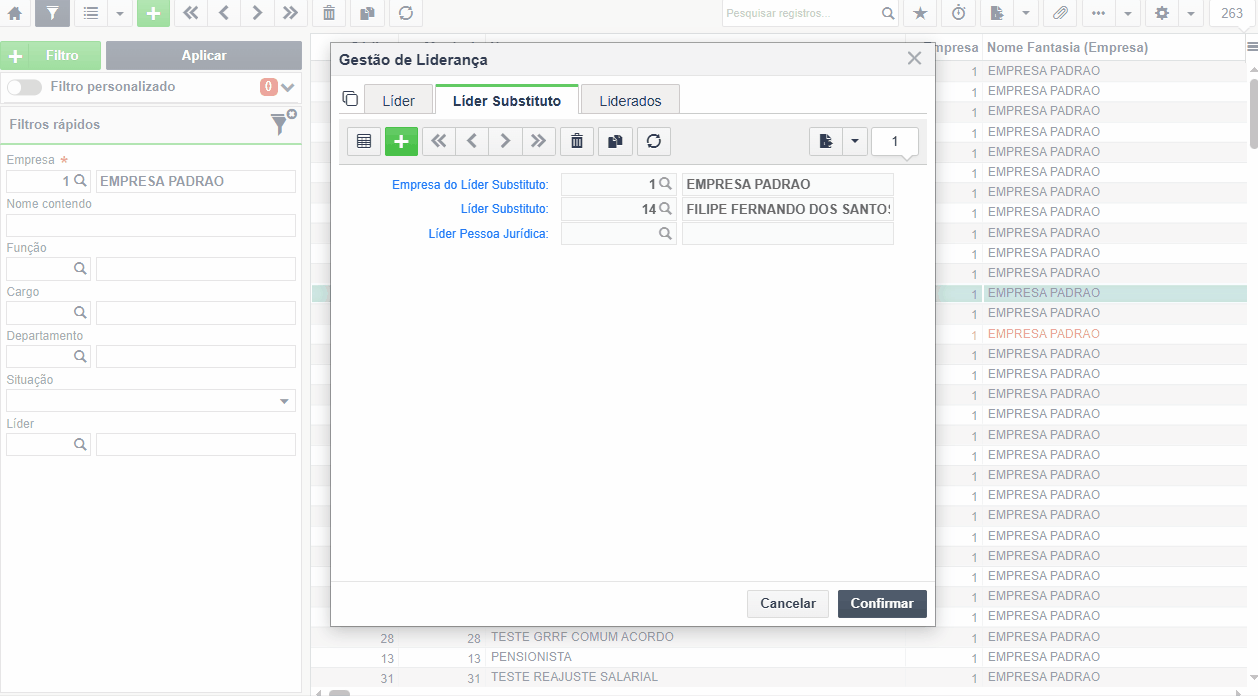This screenshot has height=696, width=1258.
Task: Apply filters with the Aplicar button
Action: [x=204, y=56]
